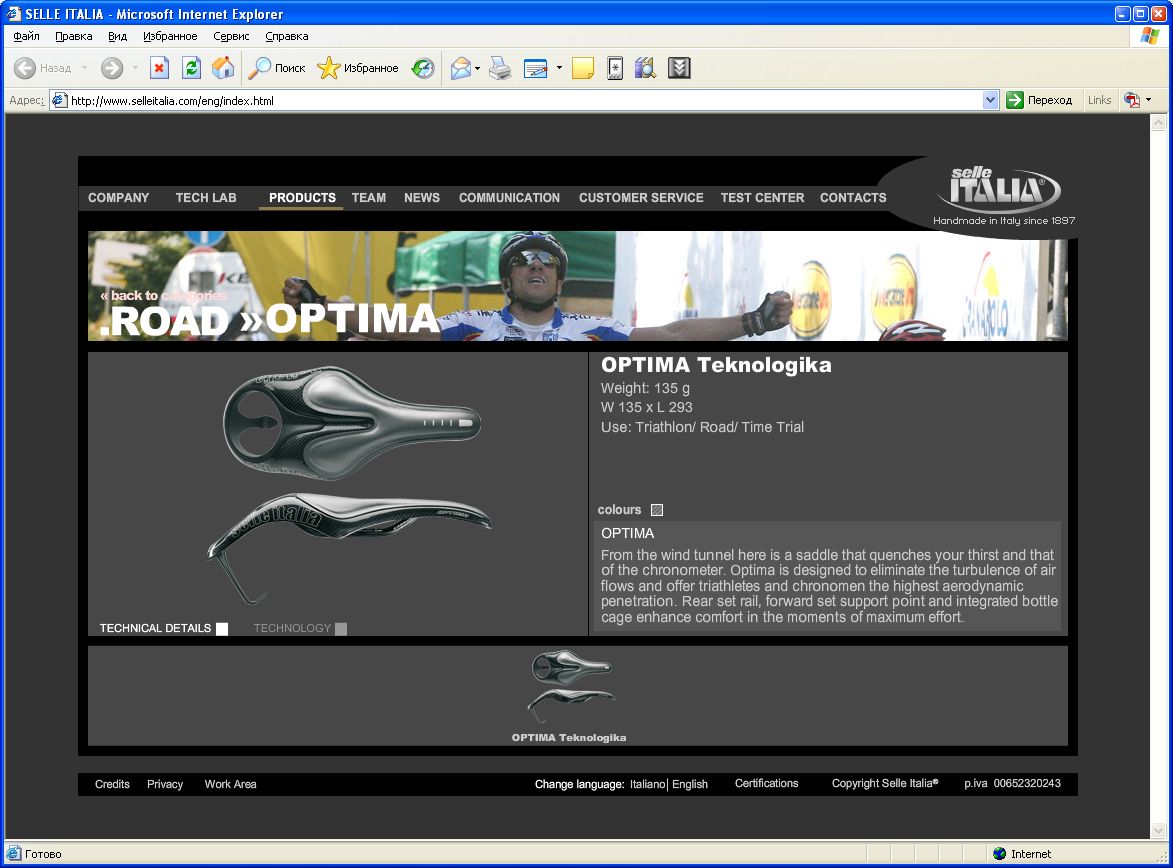The height and width of the screenshot is (868, 1173).
Task: Open Edit button dropdown arrow
Action: coord(559,68)
